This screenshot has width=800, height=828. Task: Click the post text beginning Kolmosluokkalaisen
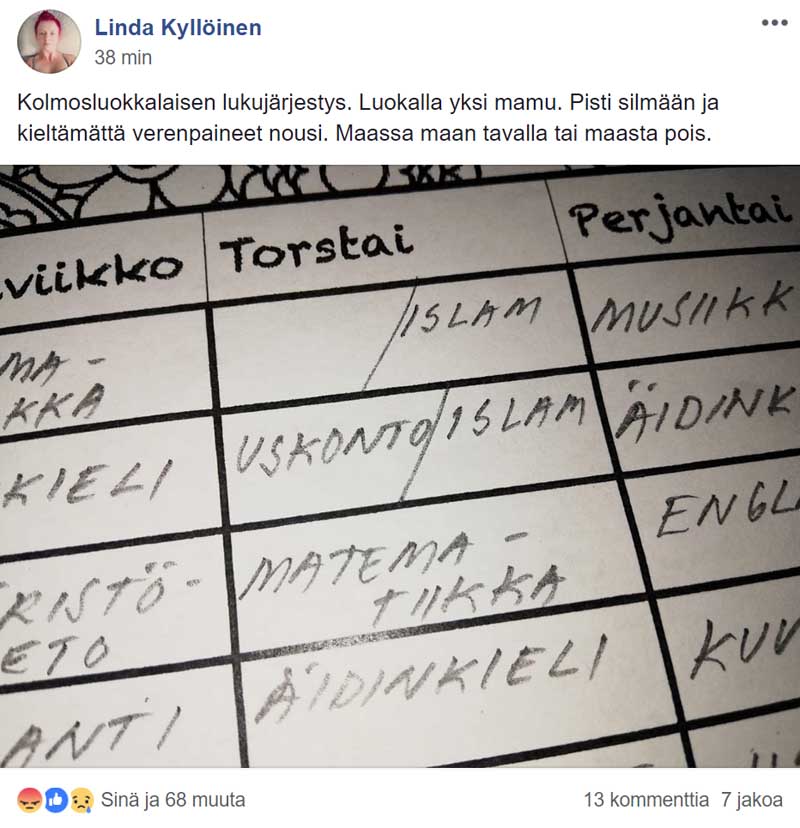tap(368, 118)
